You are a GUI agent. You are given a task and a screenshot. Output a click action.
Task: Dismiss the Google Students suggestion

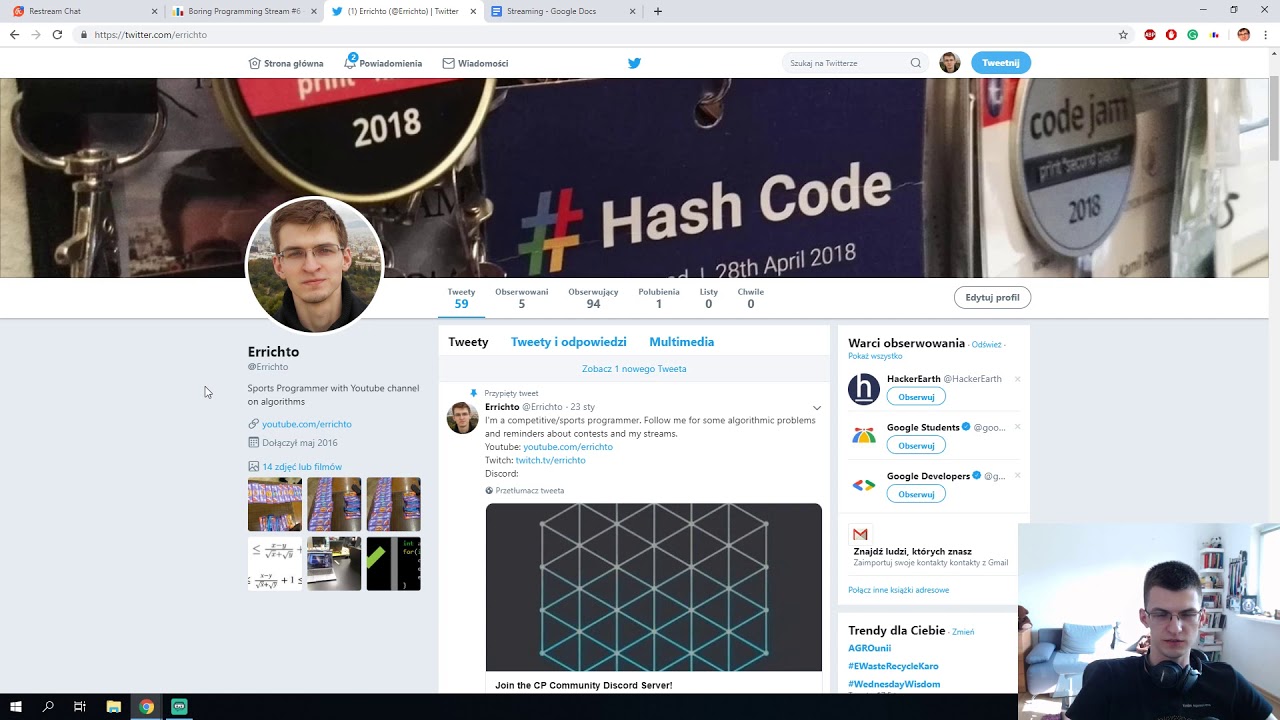(1017, 427)
